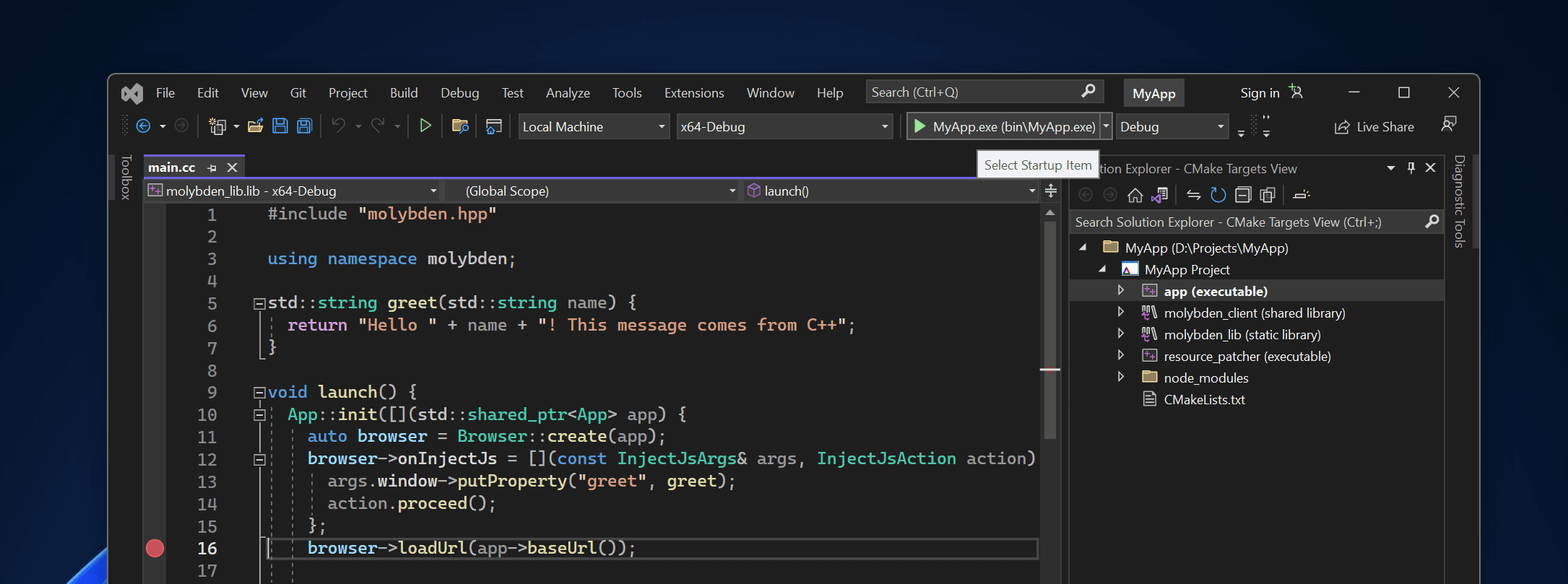Image resolution: width=1568 pixels, height=584 pixels.
Task: Open the Global Scope dropdown
Action: [591, 191]
